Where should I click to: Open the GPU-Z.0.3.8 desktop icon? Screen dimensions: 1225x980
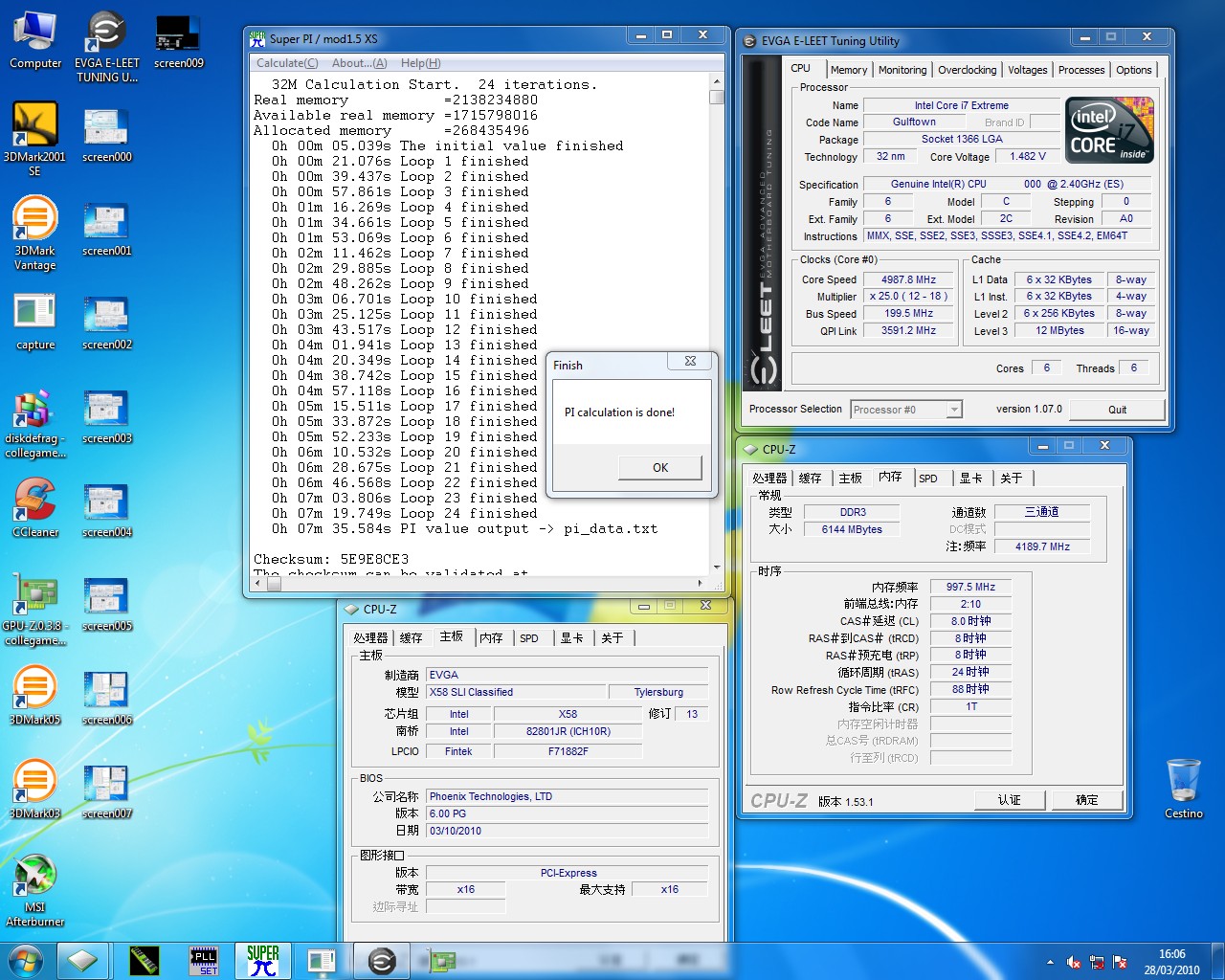(34, 609)
